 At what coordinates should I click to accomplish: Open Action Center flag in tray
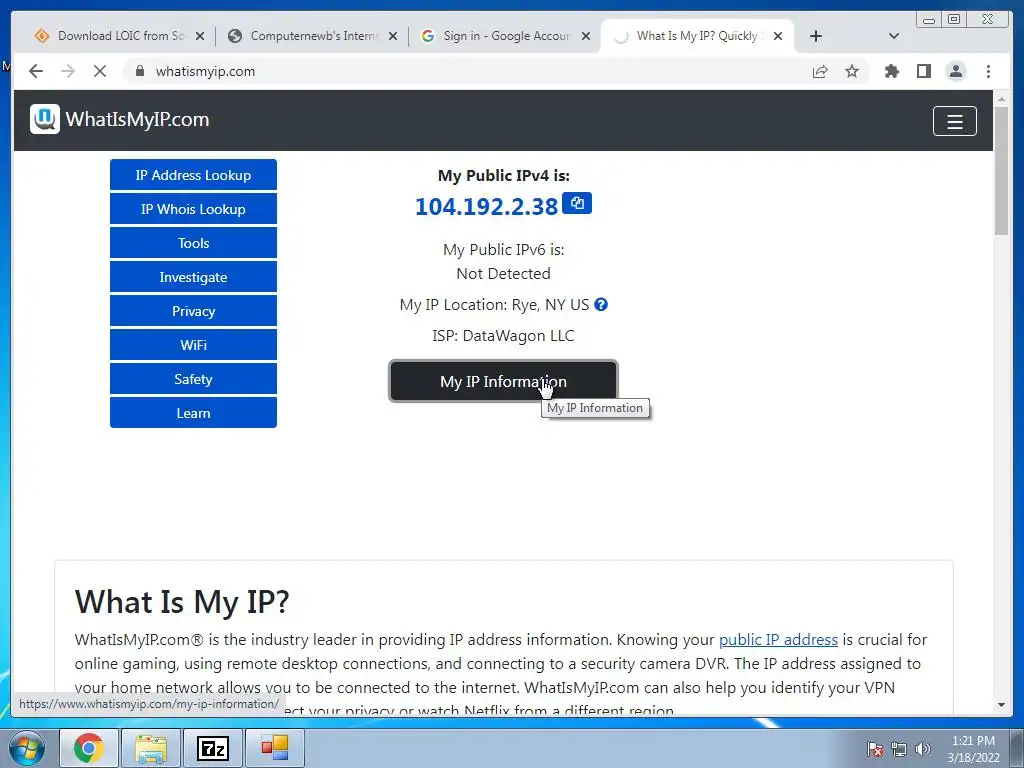tap(875, 749)
